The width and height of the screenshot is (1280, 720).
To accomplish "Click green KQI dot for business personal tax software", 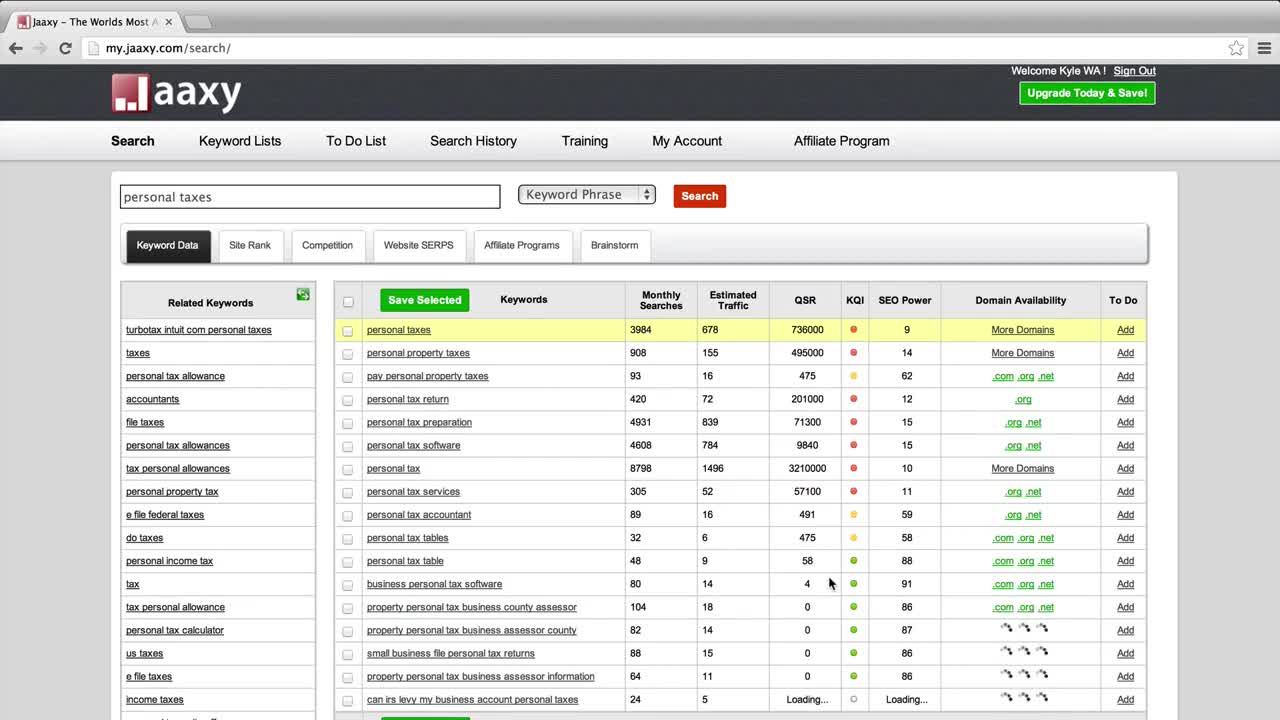I will click(853, 584).
